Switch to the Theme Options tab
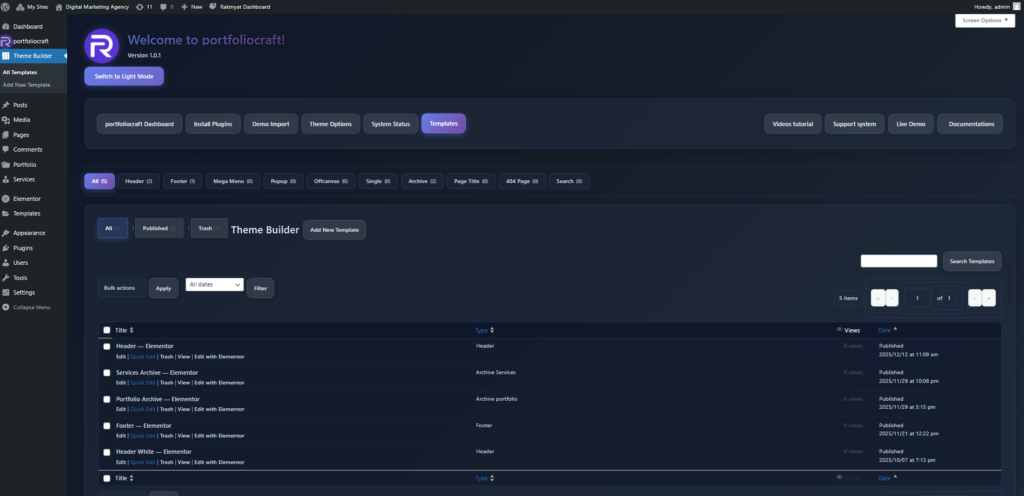 coord(330,124)
